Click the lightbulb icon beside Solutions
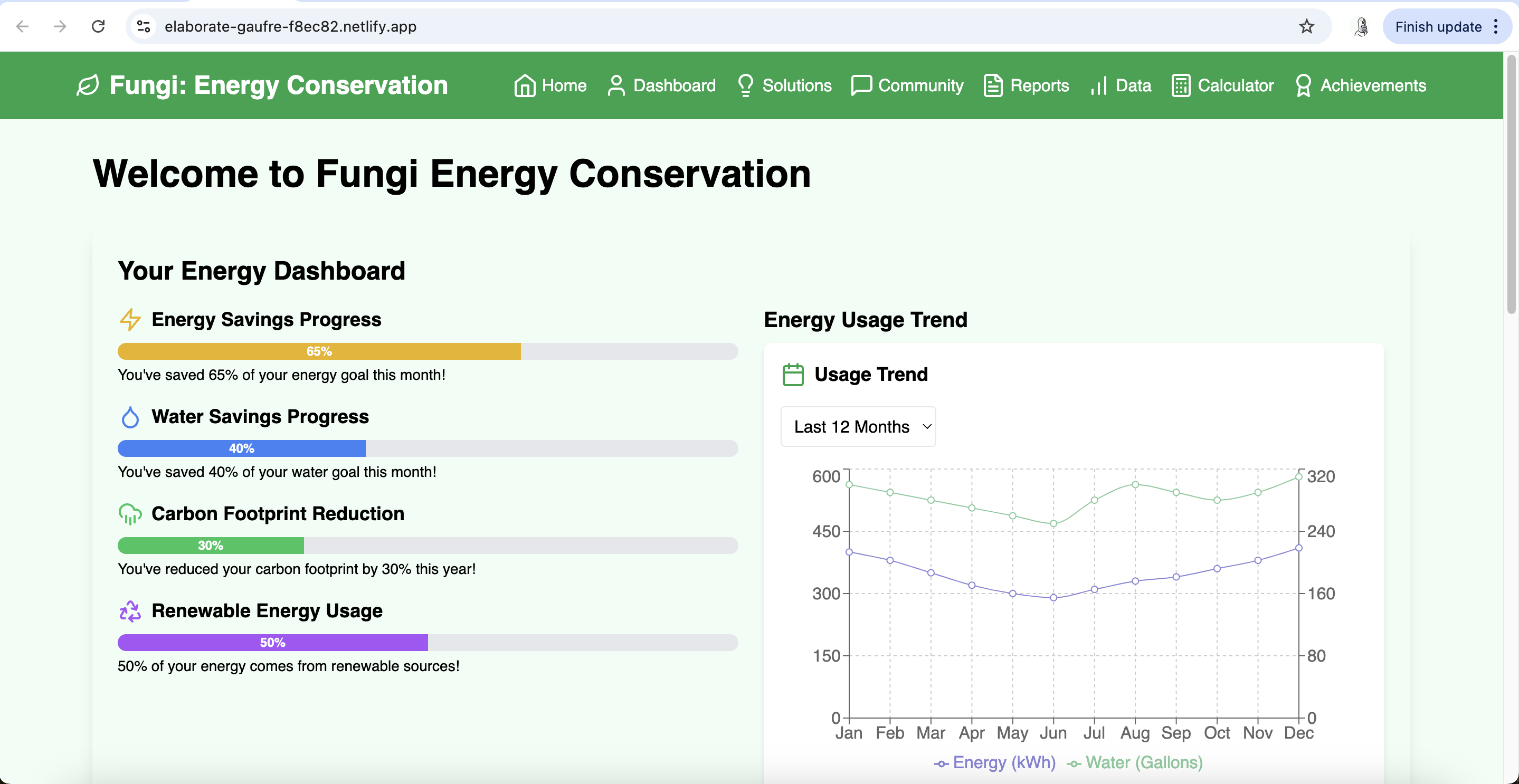This screenshot has height=784, width=1519. [745, 85]
